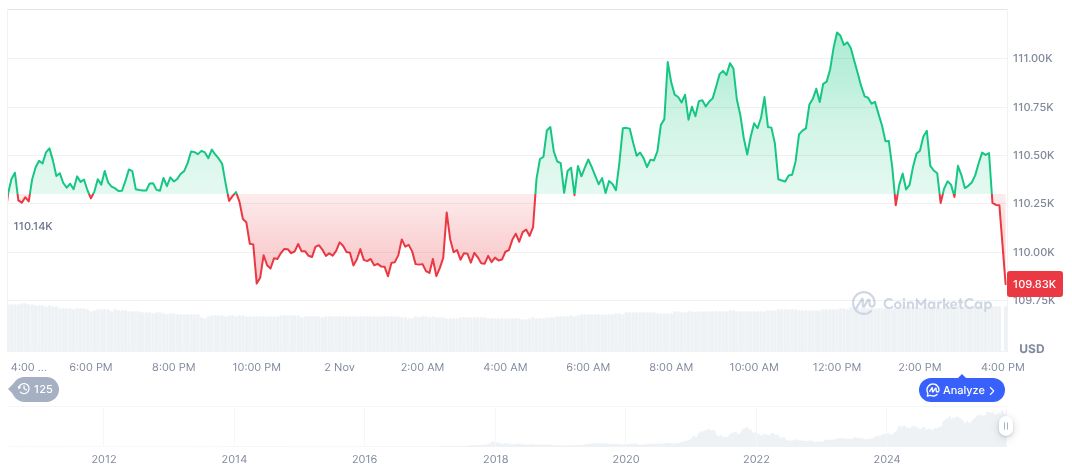
Task: Click the 2020 year on the overview timeline
Action: click(626, 459)
